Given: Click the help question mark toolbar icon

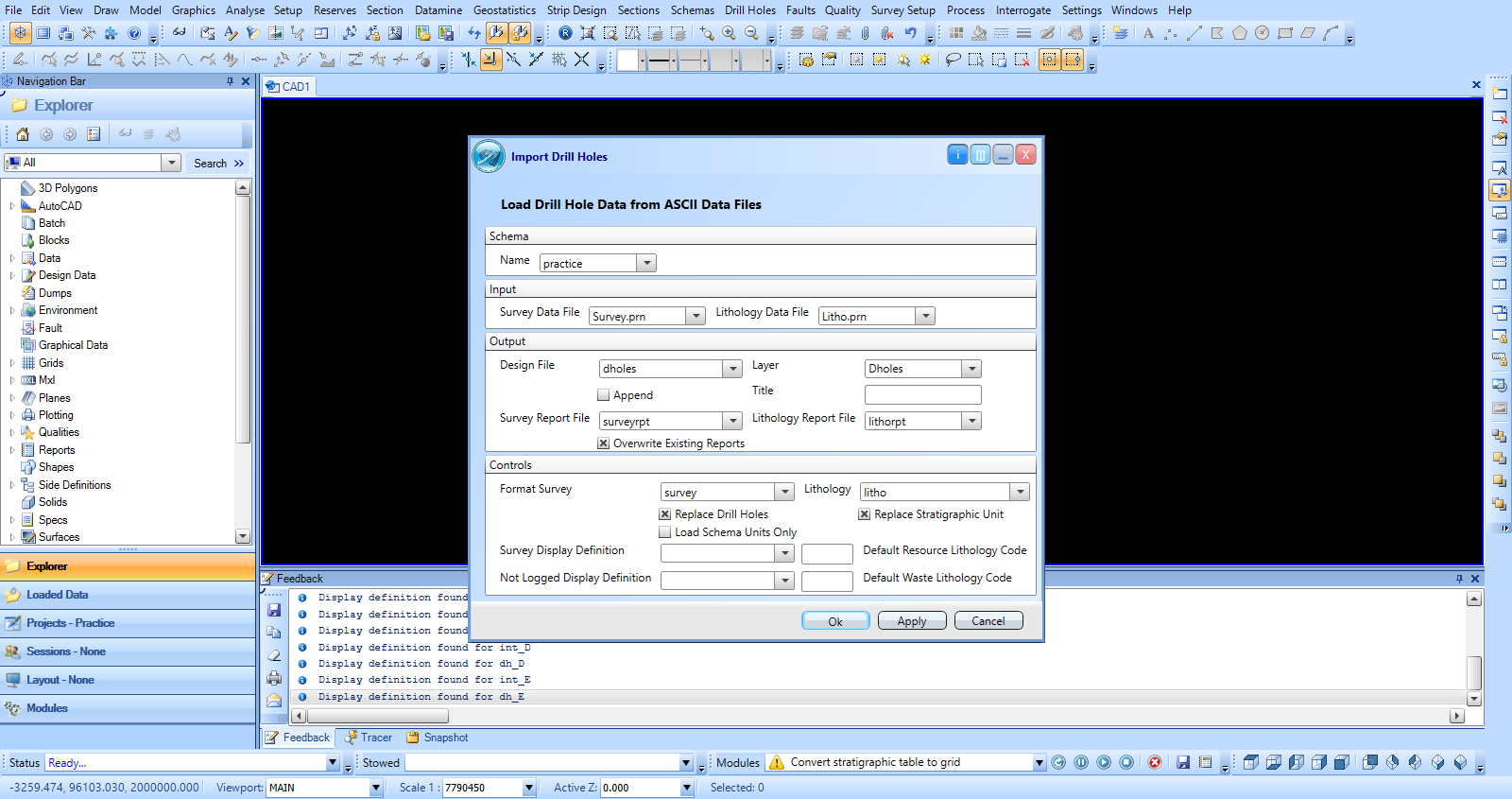Looking at the screenshot, I should click(x=134, y=33).
